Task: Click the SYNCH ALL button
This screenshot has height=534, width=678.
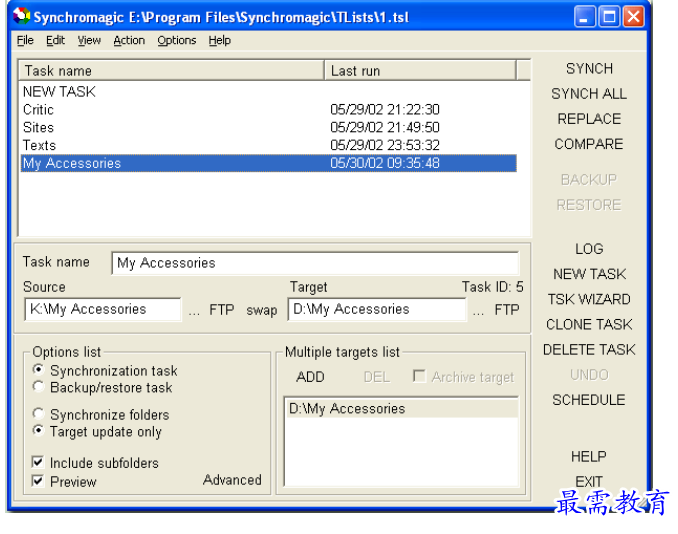Action: pyautogui.click(x=589, y=93)
